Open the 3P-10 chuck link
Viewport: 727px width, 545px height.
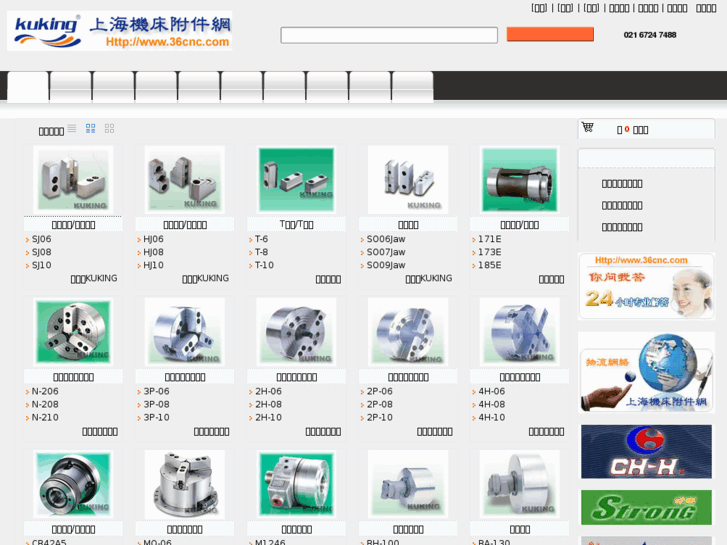[156, 417]
